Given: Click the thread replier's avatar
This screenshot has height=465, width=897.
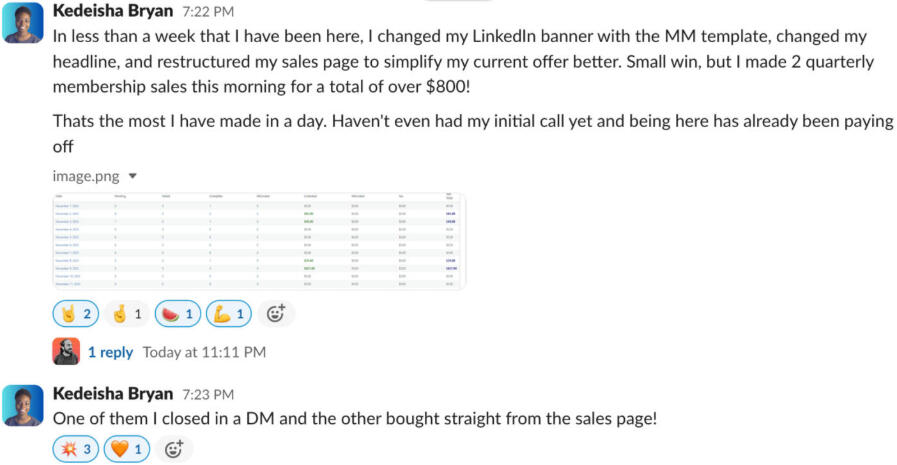Looking at the screenshot, I should tap(65, 352).
